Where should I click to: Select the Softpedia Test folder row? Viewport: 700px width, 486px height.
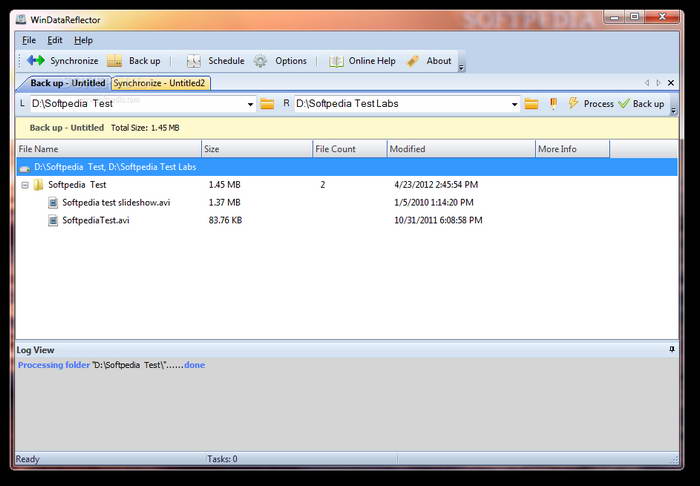tap(347, 185)
